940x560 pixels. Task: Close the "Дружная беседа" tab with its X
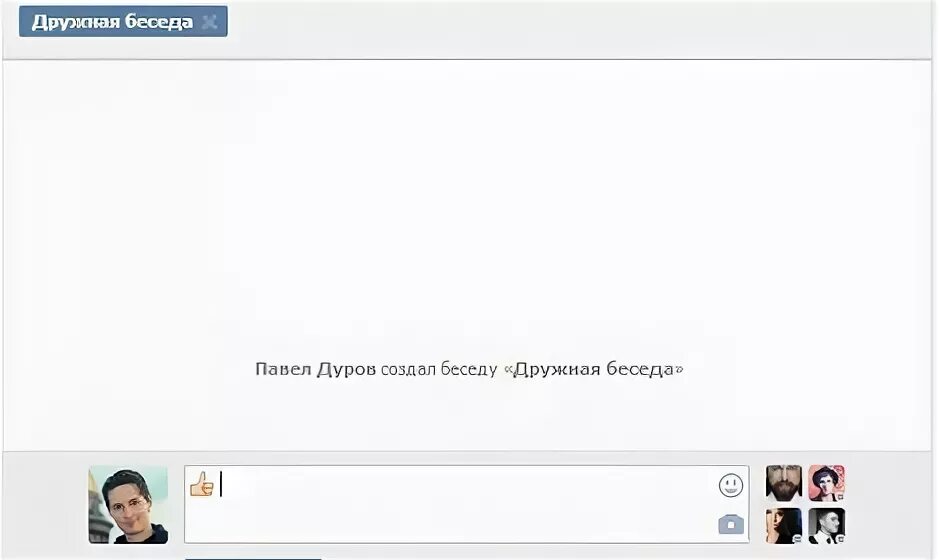(x=209, y=22)
